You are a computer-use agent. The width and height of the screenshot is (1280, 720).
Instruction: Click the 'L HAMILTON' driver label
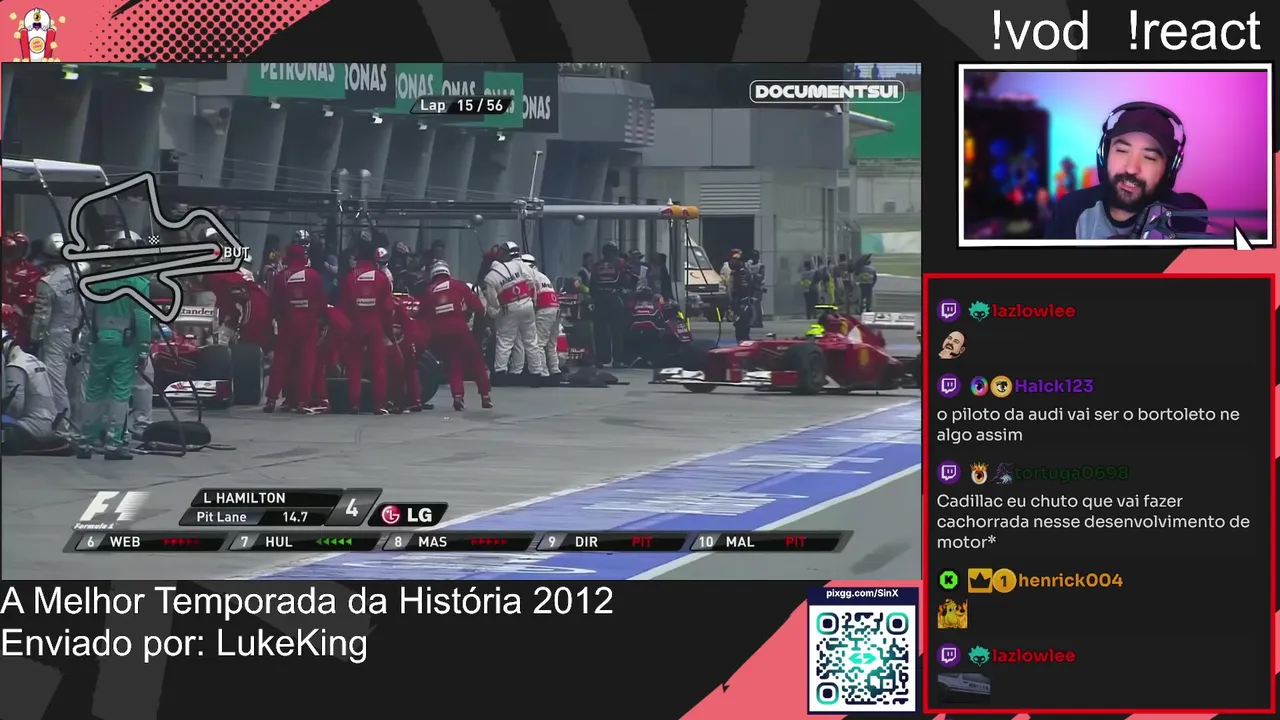point(244,498)
